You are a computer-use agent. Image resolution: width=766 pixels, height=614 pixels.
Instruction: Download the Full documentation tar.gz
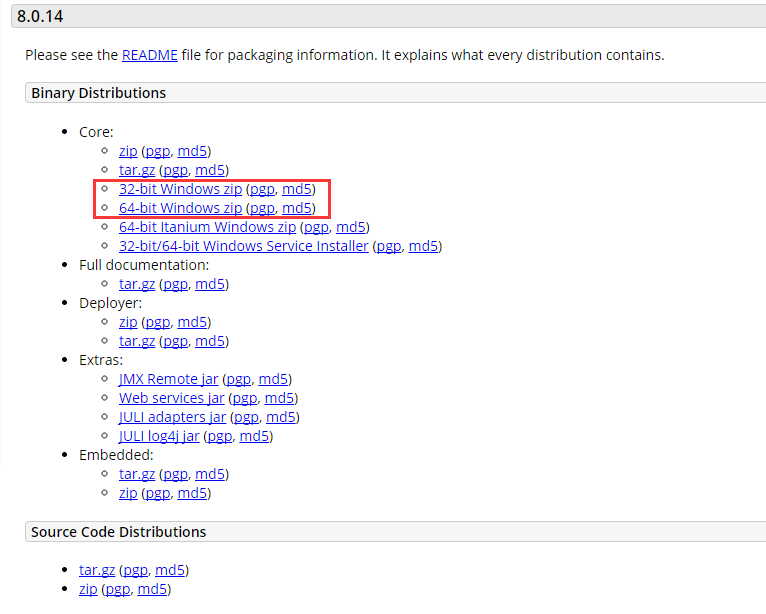[x=137, y=284]
